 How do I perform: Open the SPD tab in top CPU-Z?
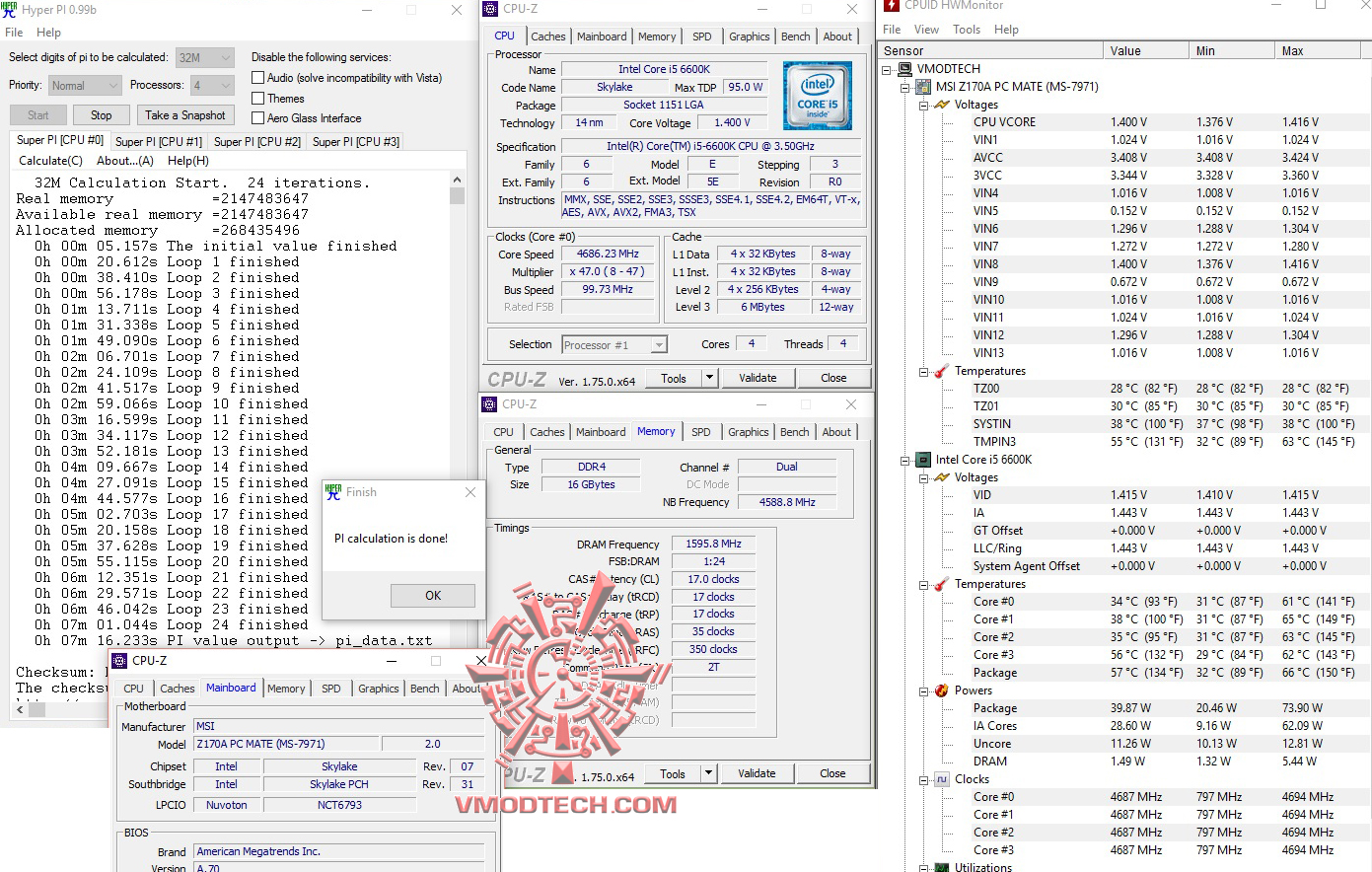(x=702, y=36)
